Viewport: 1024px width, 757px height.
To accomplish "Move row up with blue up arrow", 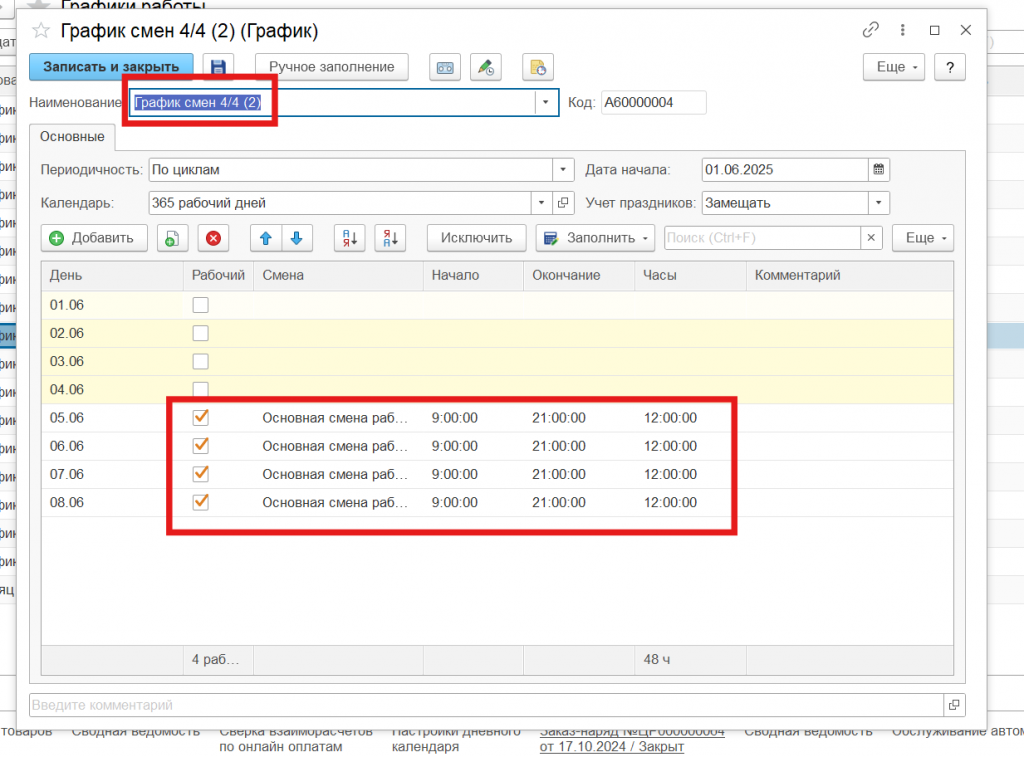I will coord(266,238).
